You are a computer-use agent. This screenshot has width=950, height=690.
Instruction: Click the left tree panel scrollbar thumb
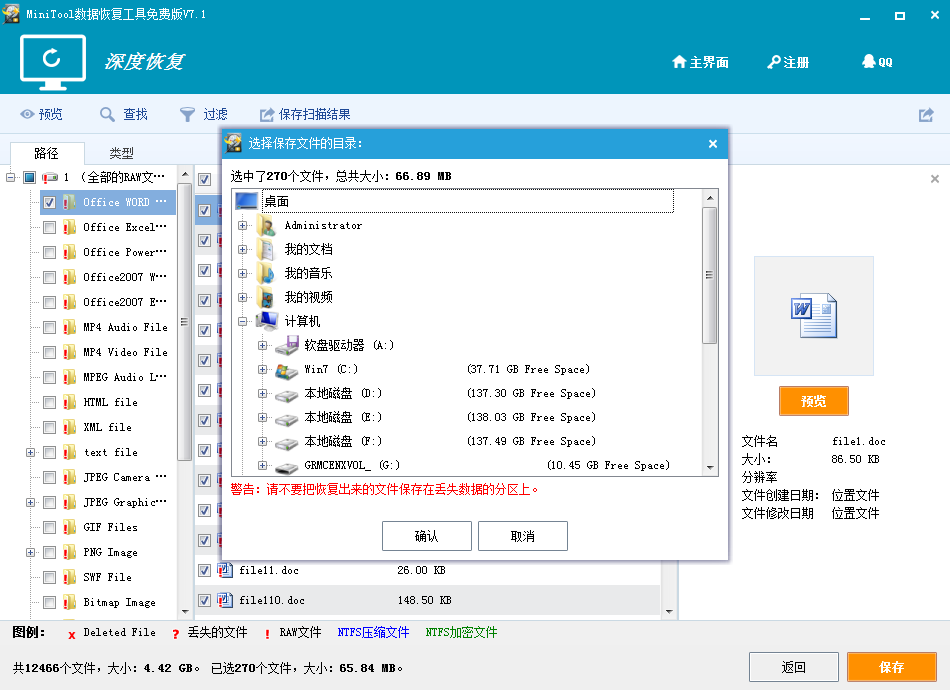[x=184, y=322]
